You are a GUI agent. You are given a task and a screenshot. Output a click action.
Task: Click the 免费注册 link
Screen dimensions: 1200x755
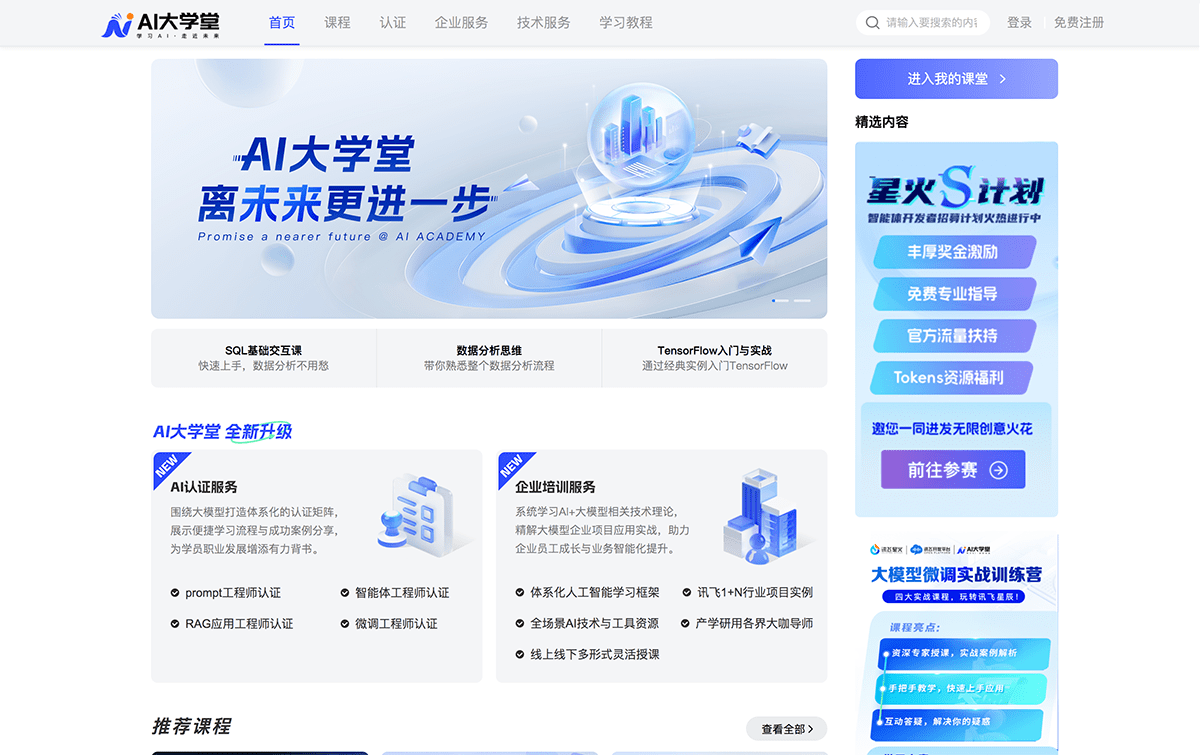(1079, 22)
